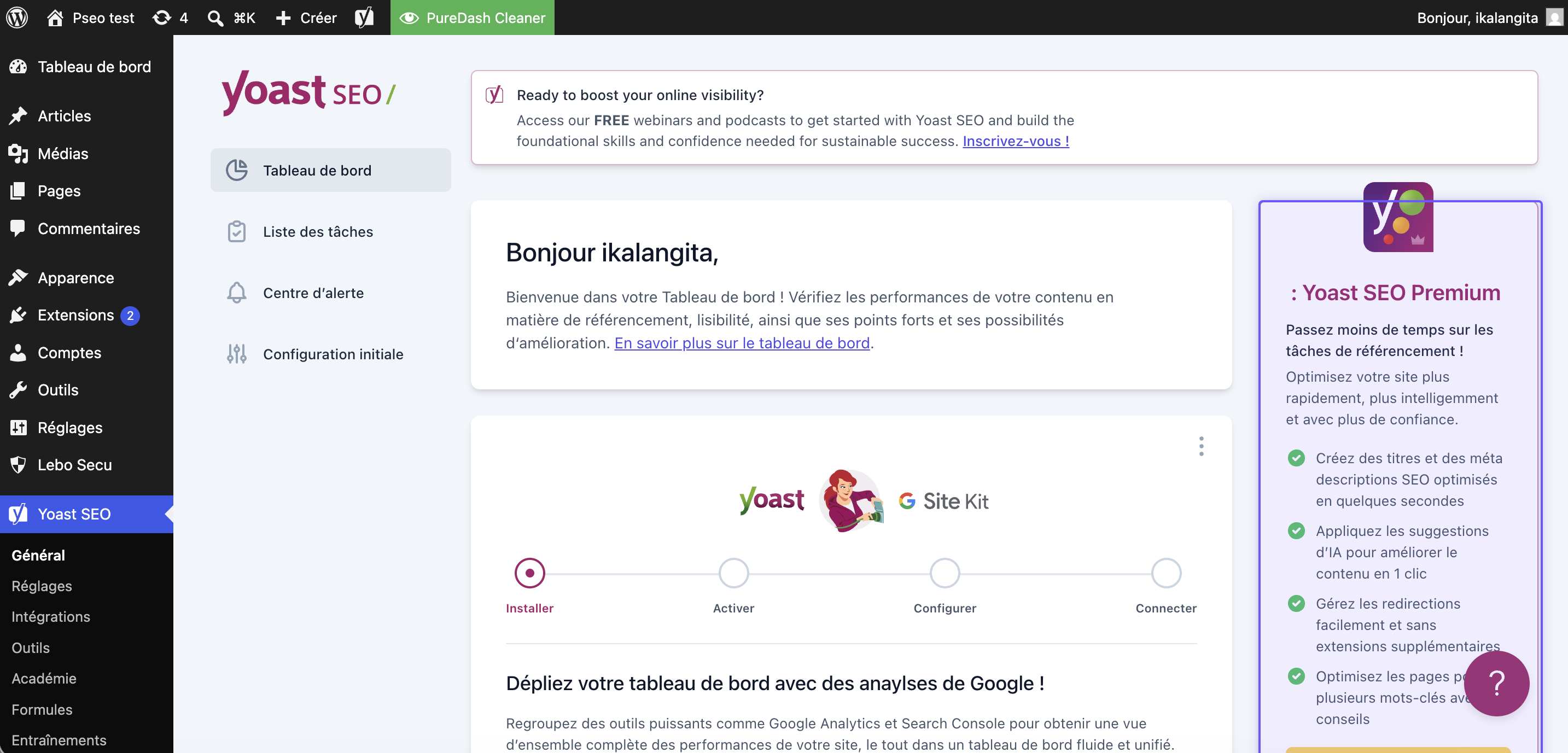Open the ⌘K search command
This screenshot has height=753, width=1568.
click(231, 17)
